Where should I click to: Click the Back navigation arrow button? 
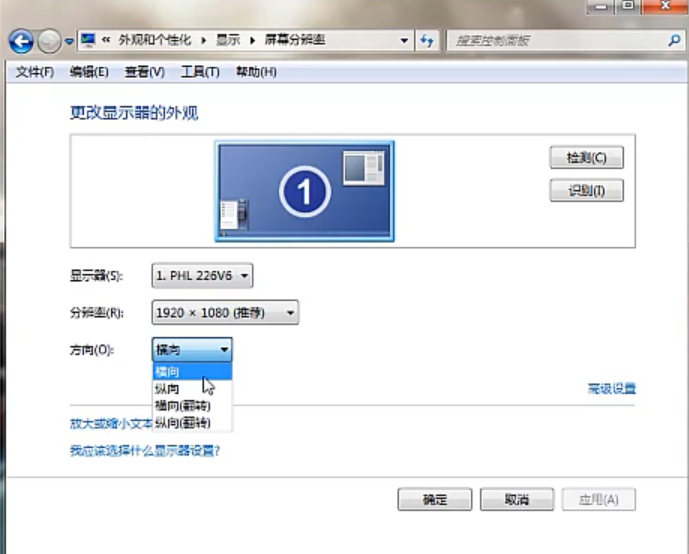coord(21,41)
